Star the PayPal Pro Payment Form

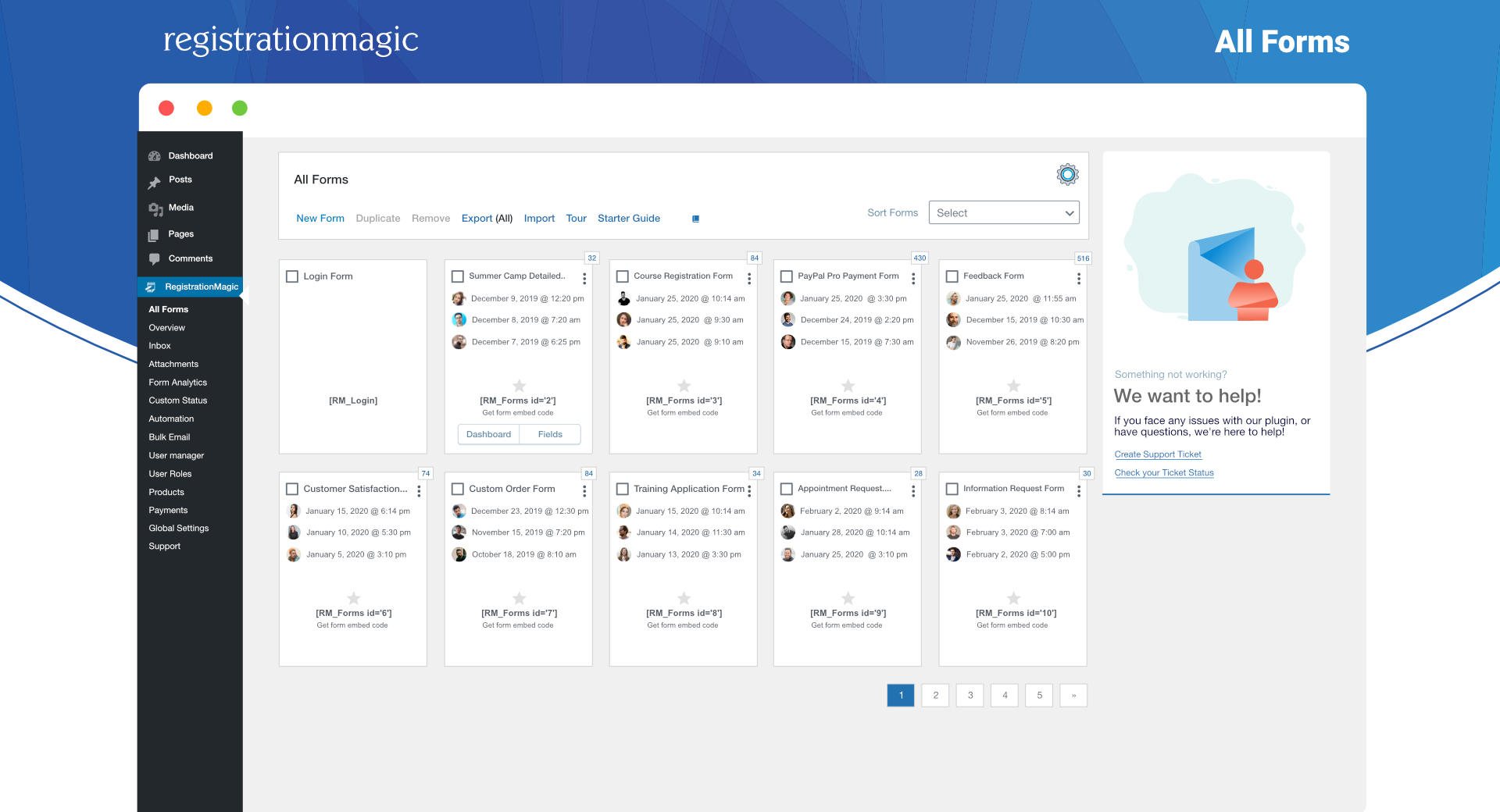click(x=848, y=386)
